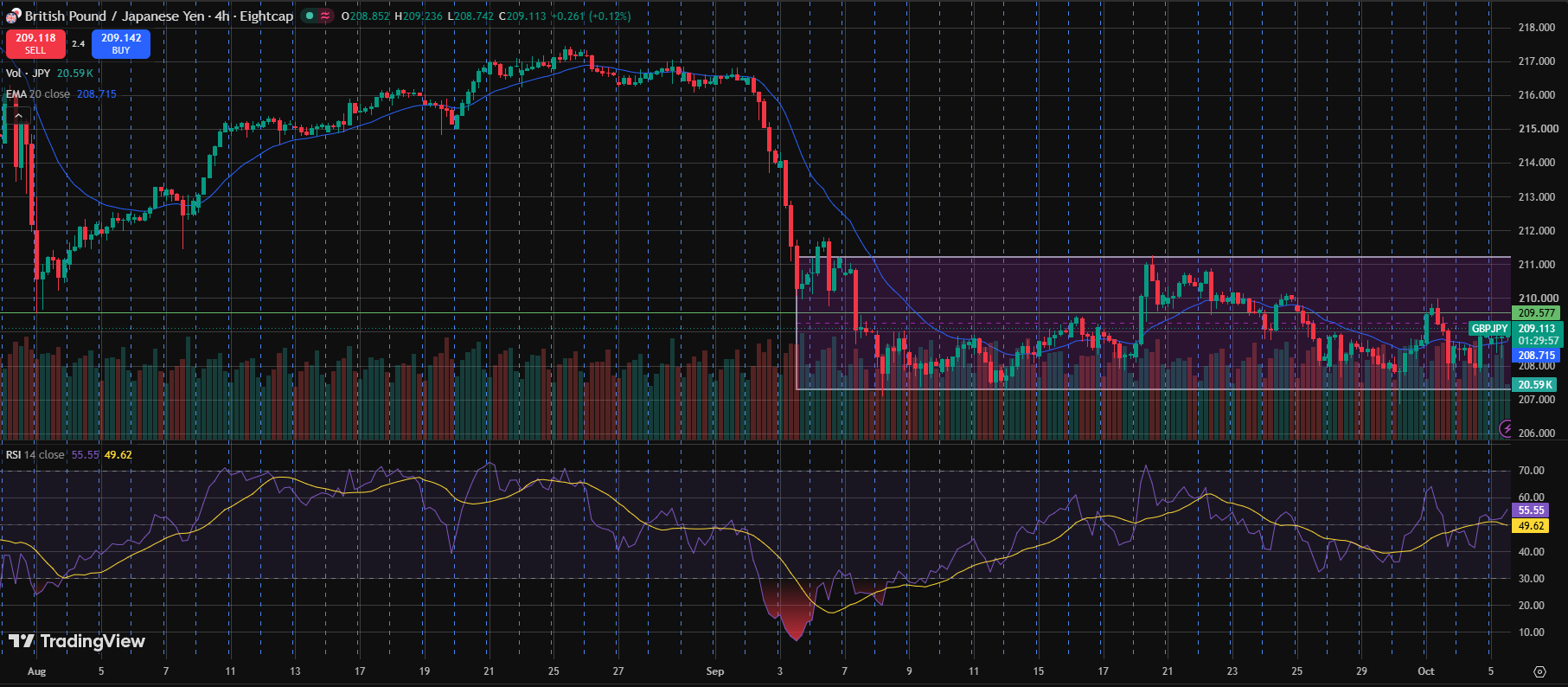The width and height of the screenshot is (1568, 687).
Task: Click the 30.00 RSI scale label
Action: click(x=1531, y=579)
